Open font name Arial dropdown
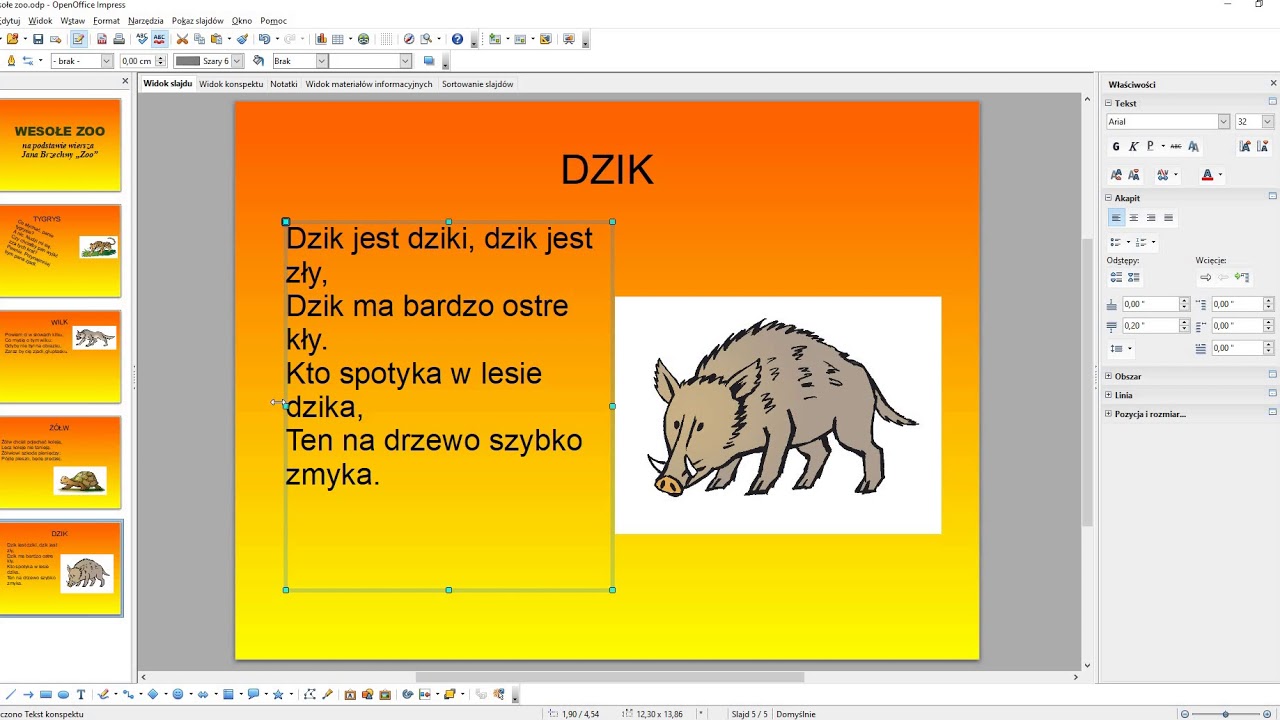The image size is (1280, 720). click(1223, 121)
